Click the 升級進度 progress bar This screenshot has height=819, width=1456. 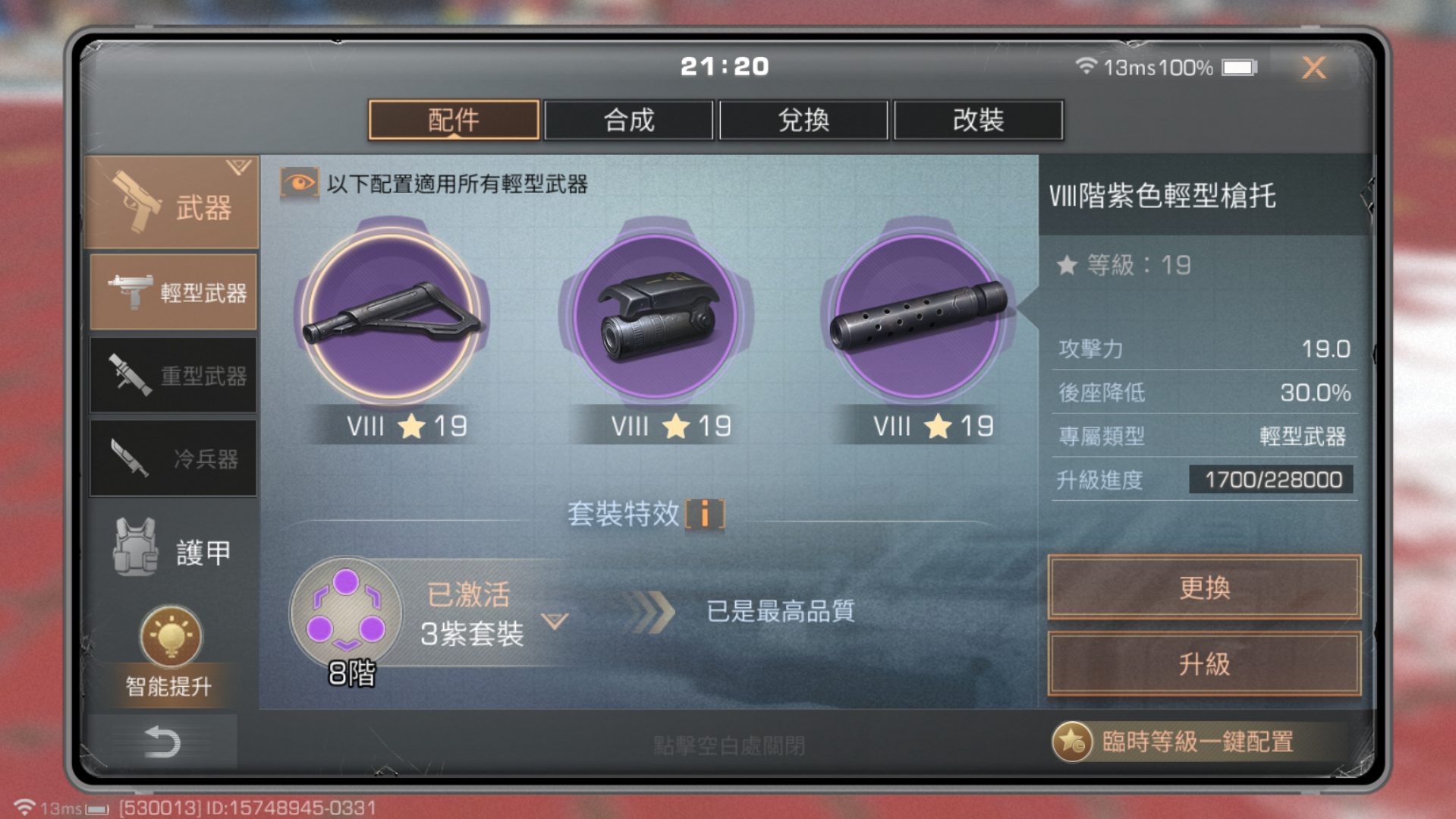[1271, 480]
